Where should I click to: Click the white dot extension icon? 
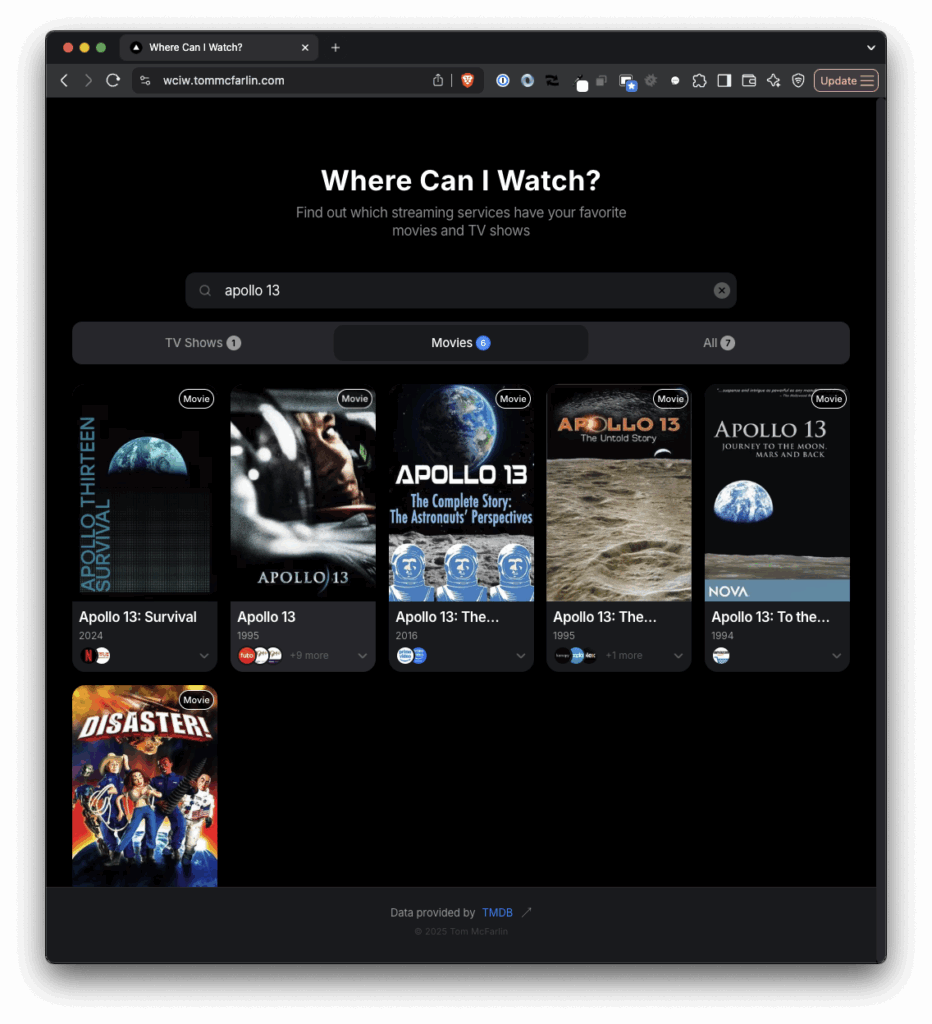point(675,80)
